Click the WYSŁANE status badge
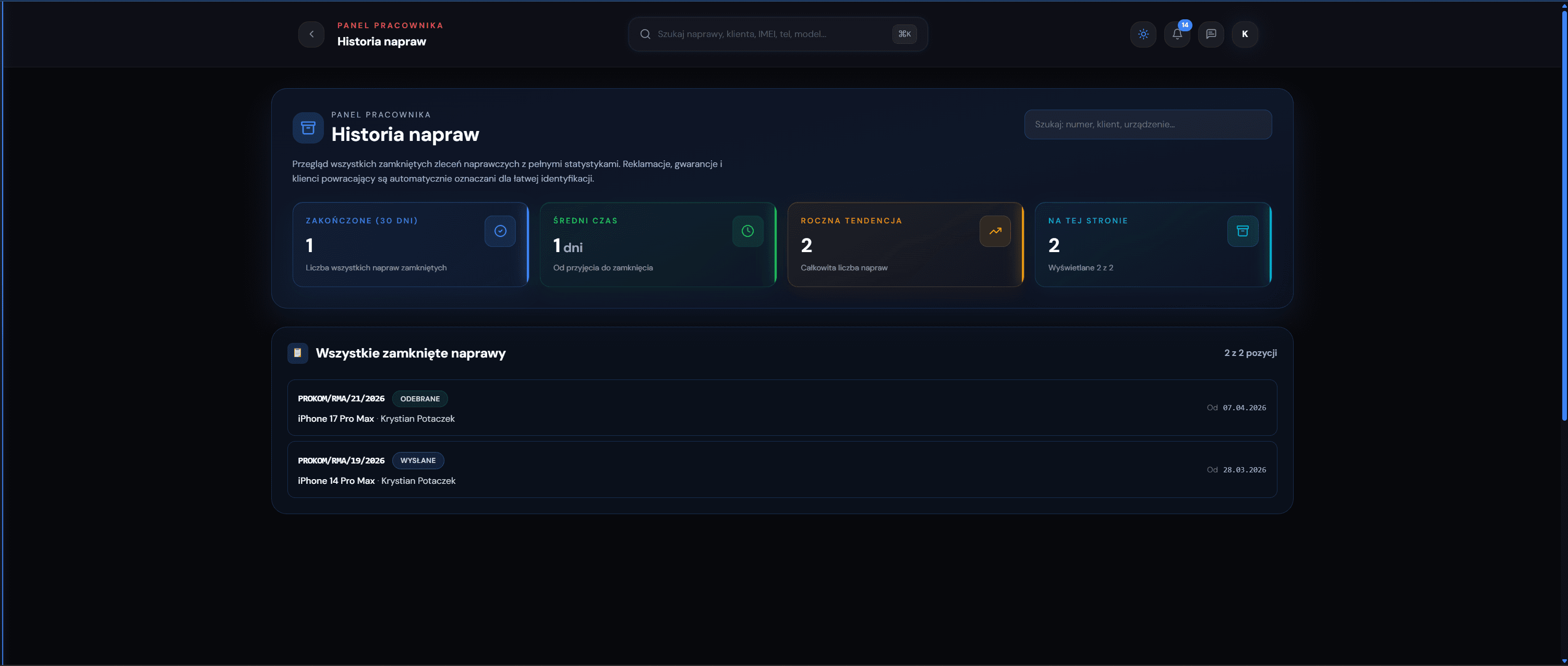The height and width of the screenshot is (666, 1568). pyautogui.click(x=418, y=461)
